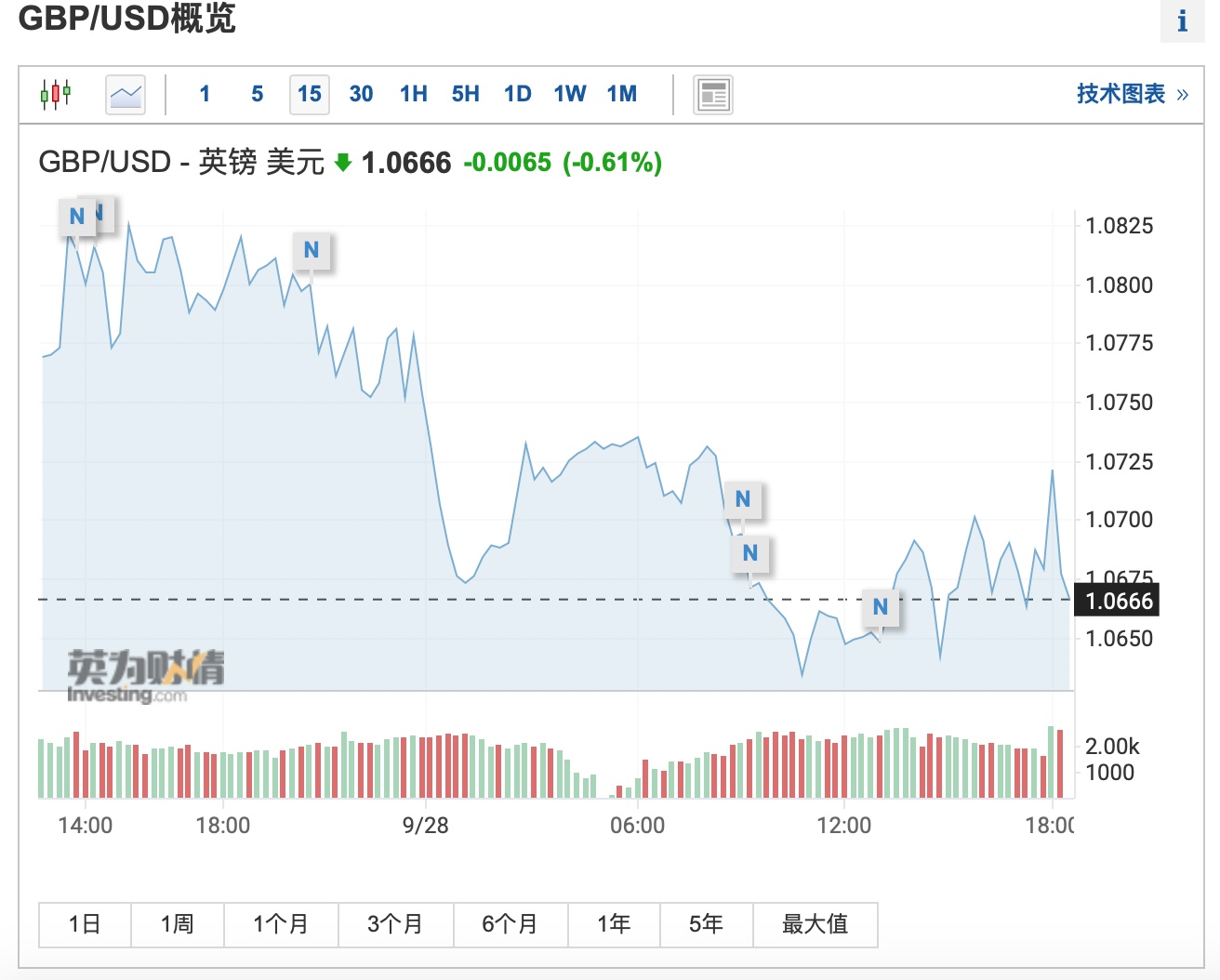
Task: Click the 最大值 range button
Action: click(815, 924)
